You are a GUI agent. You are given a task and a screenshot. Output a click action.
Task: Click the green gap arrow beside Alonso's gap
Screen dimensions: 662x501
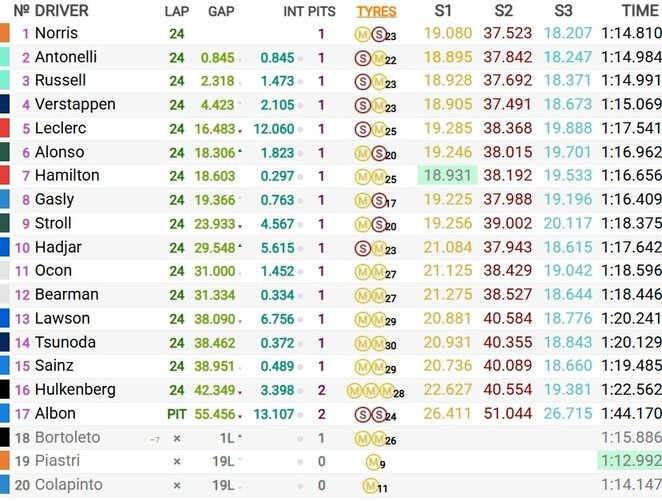pyautogui.click(x=241, y=153)
